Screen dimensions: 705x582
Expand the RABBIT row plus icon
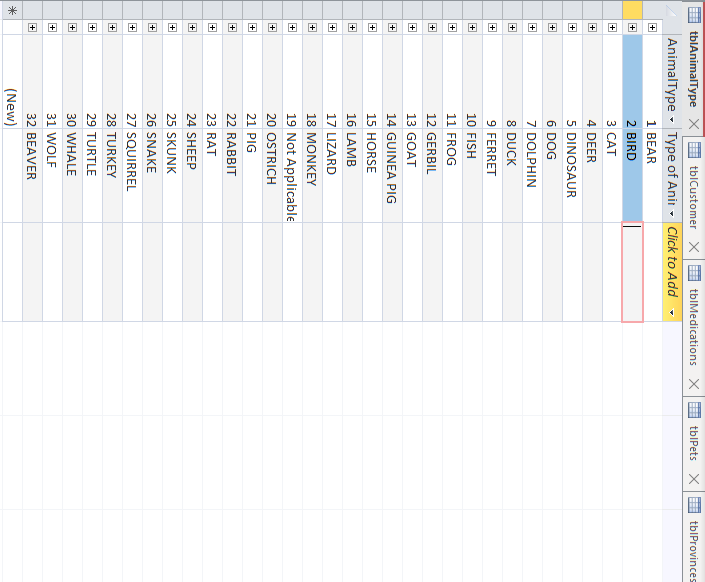[232, 27]
